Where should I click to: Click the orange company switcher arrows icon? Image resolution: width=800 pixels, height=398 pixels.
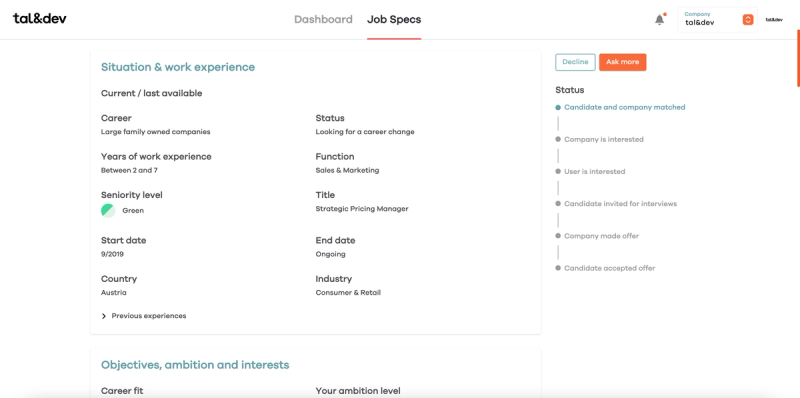[x=748, y=20]
